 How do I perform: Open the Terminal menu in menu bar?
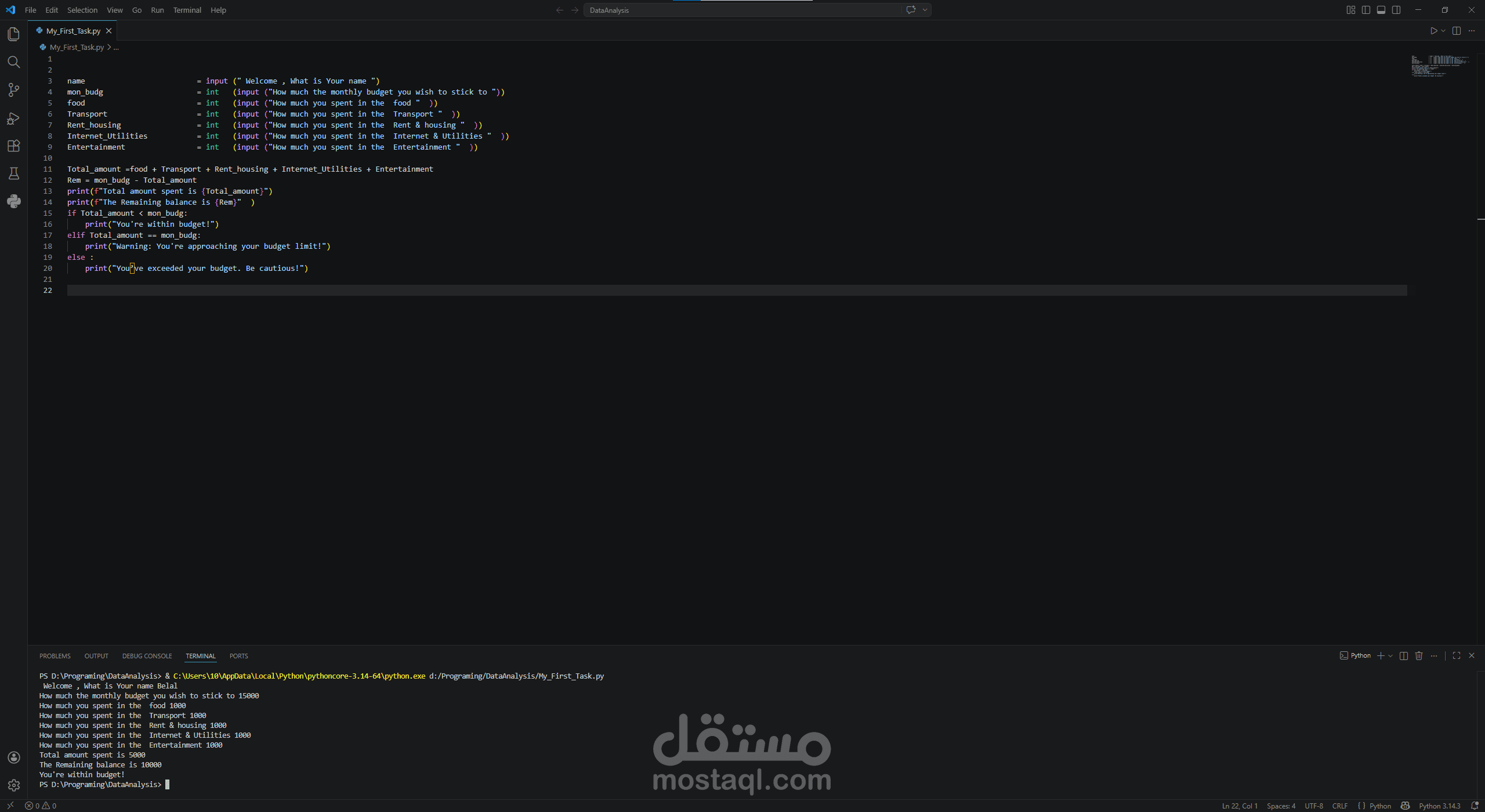coord(187,10)
